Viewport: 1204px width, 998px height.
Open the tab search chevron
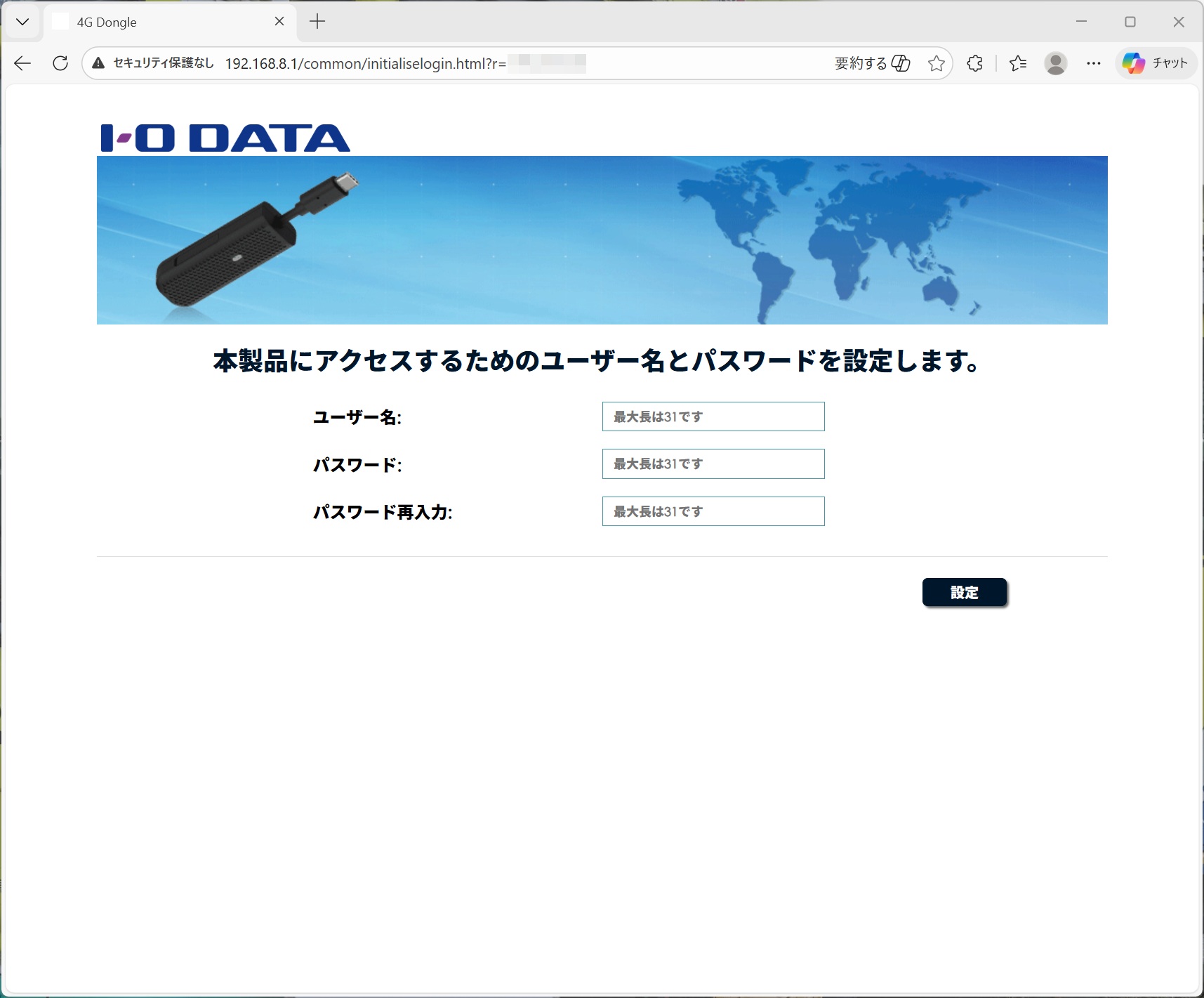23,21
